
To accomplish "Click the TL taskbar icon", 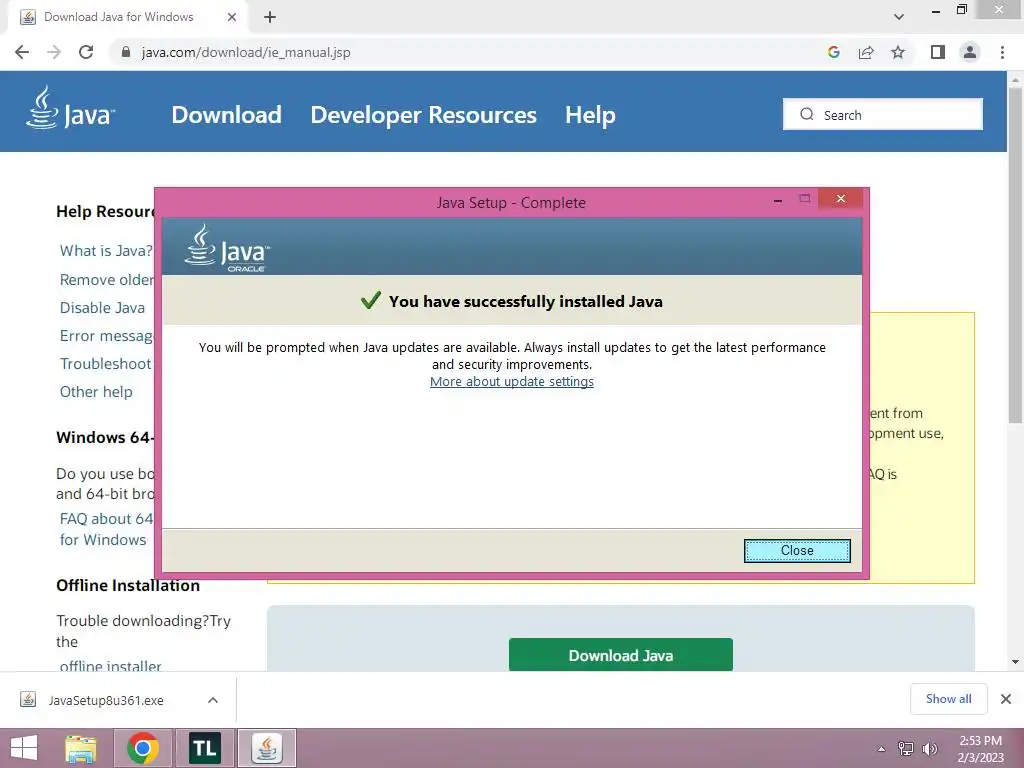I will (x=204, y=748).
